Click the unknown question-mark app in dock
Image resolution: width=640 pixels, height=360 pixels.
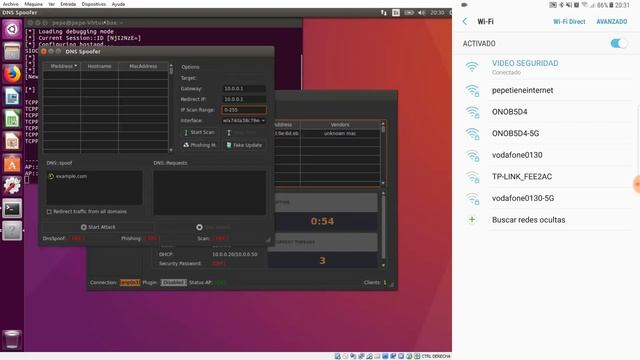click(x=12, y=231)
